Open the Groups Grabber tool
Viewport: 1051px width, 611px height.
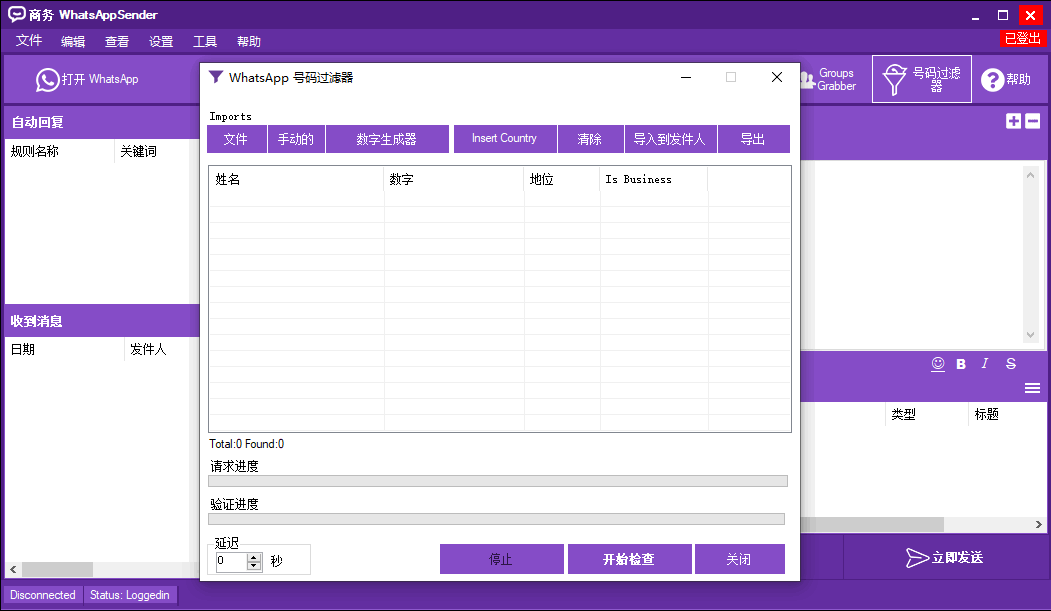[x=830, y=79]
